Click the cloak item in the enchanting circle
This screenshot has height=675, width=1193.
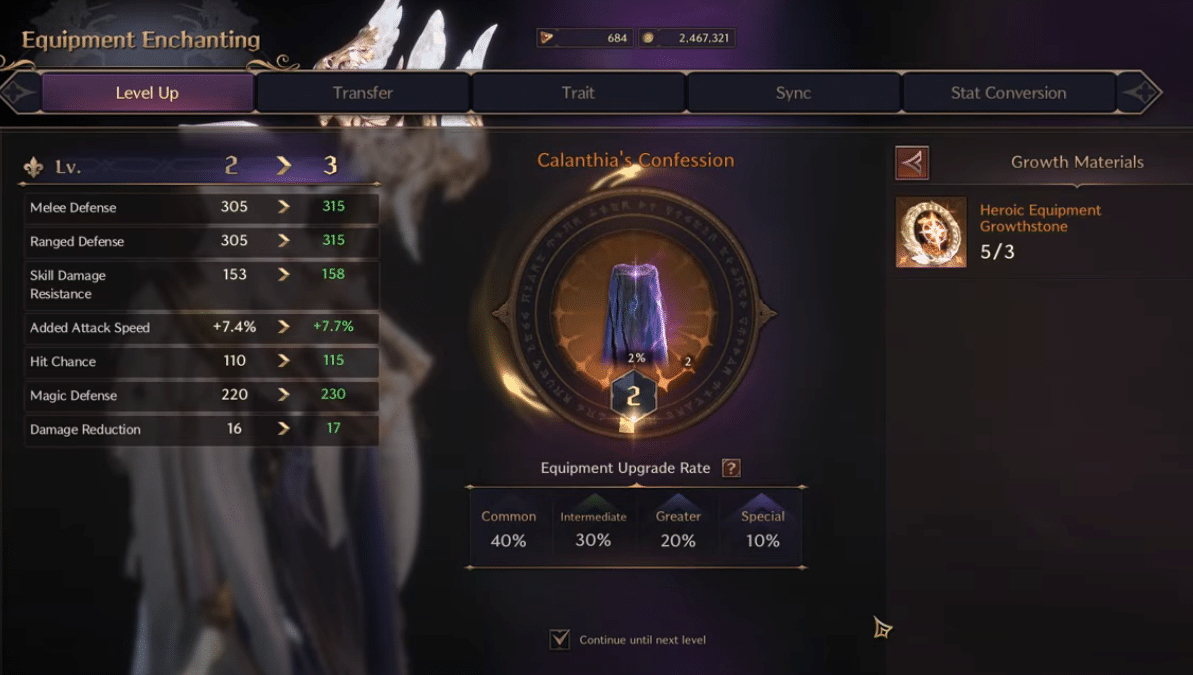pos(636,313)
